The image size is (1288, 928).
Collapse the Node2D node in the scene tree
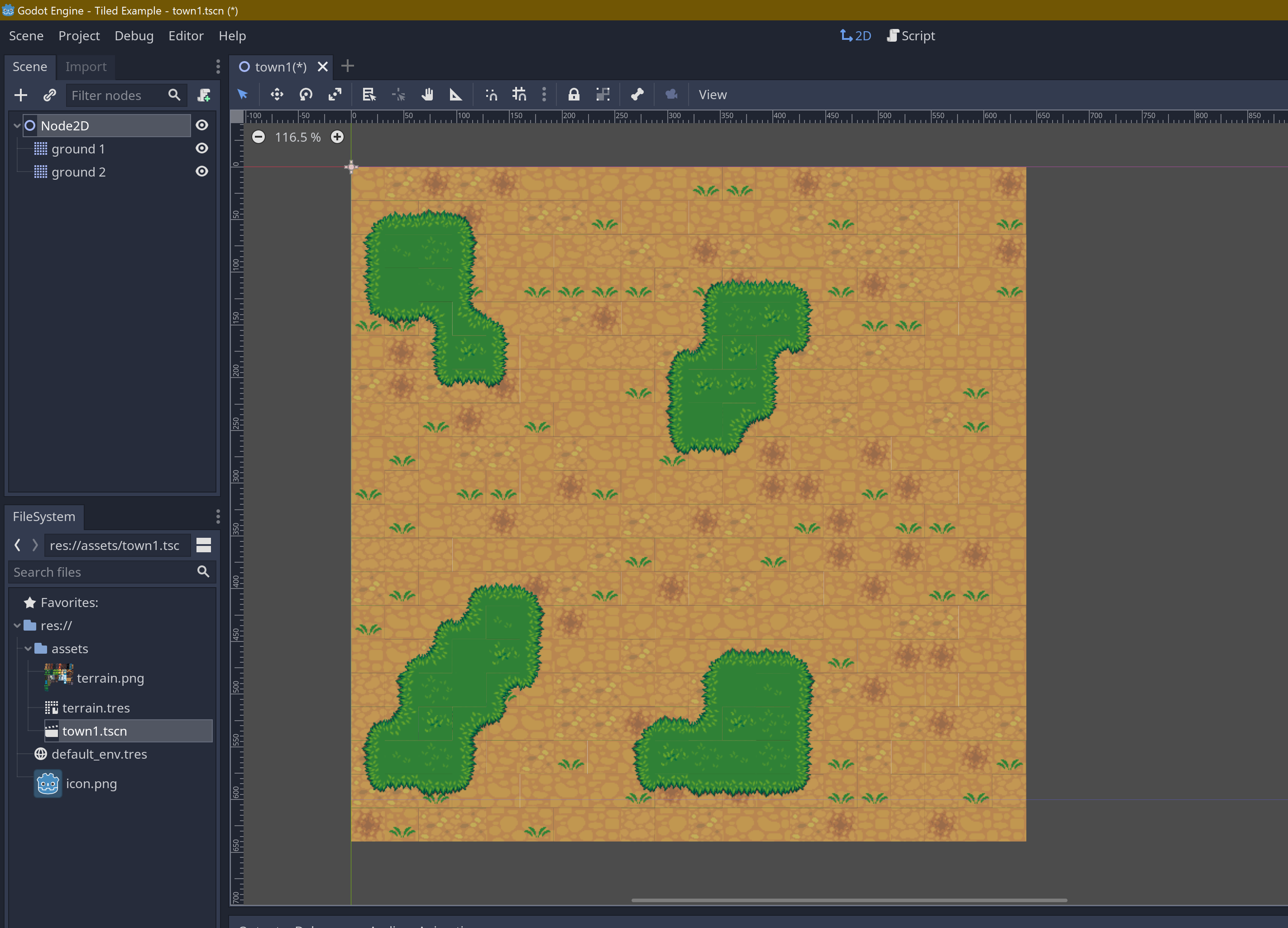click(16, 125)
